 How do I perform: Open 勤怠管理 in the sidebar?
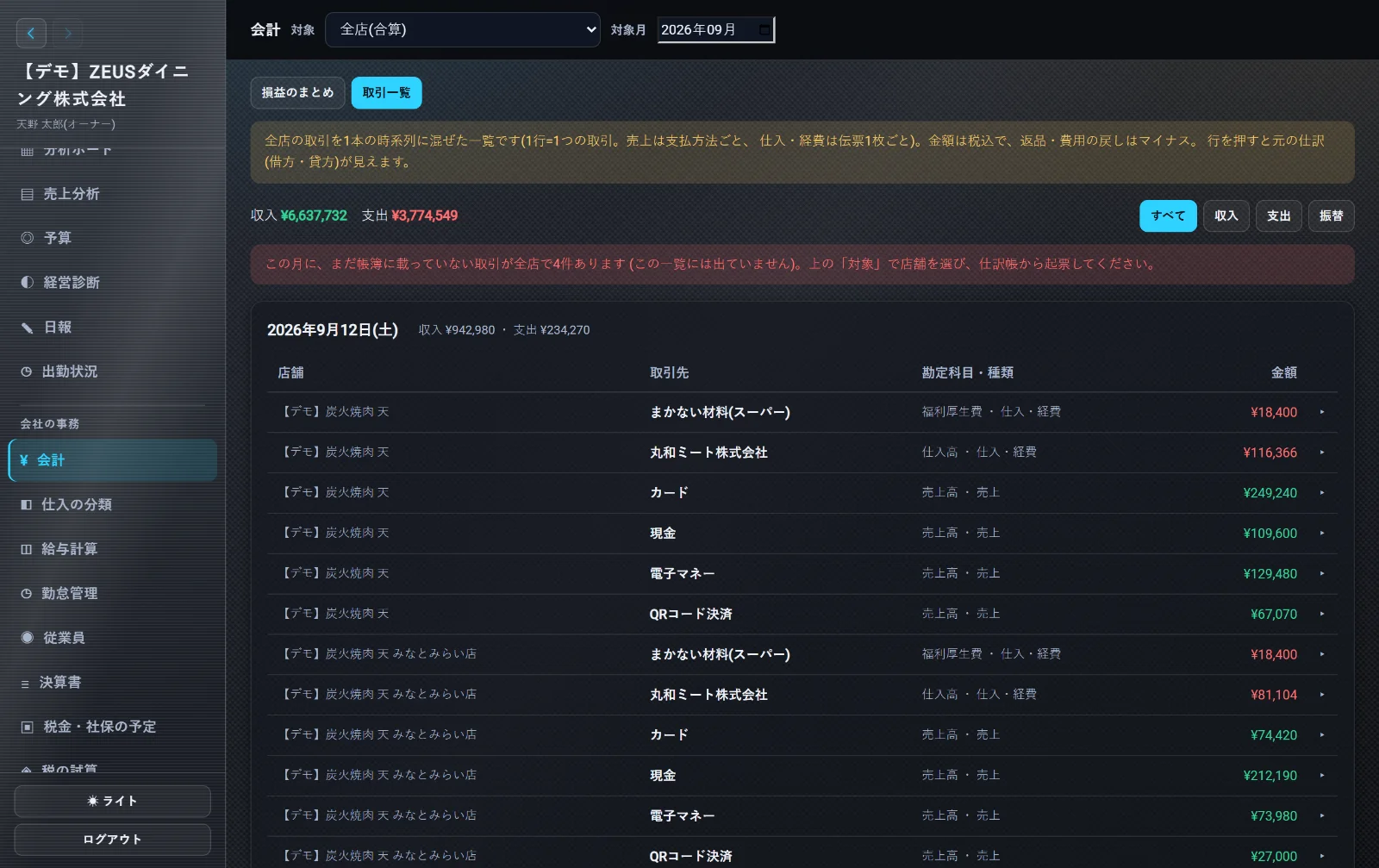point(112,593)
